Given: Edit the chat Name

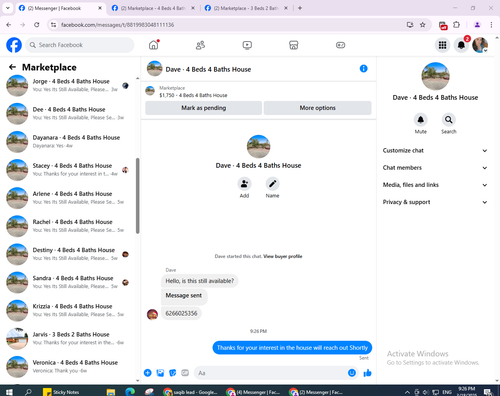Looking at the screenshot, I should click(272, 184).
